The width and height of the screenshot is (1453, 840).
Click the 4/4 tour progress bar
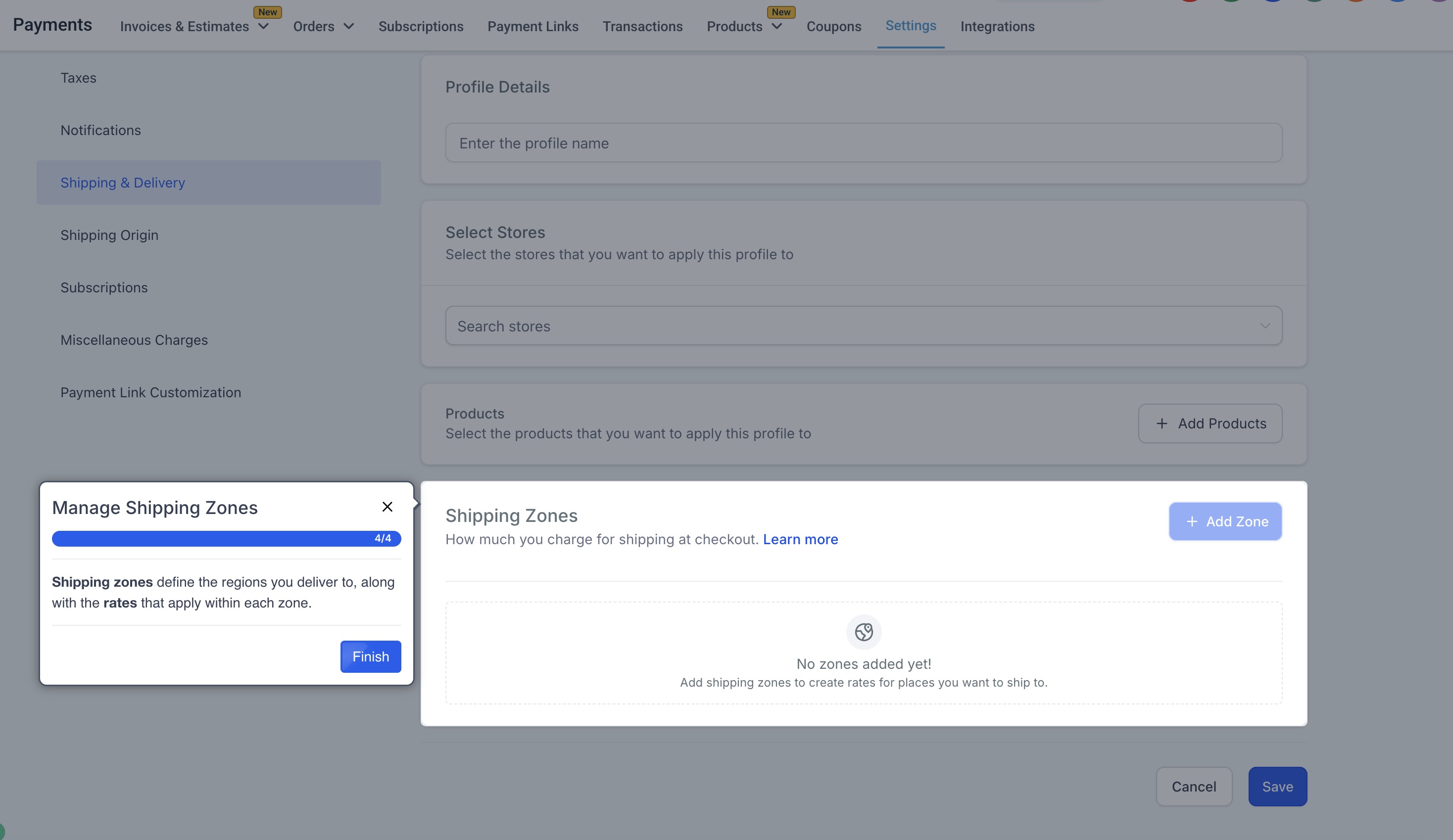point(226,538)
